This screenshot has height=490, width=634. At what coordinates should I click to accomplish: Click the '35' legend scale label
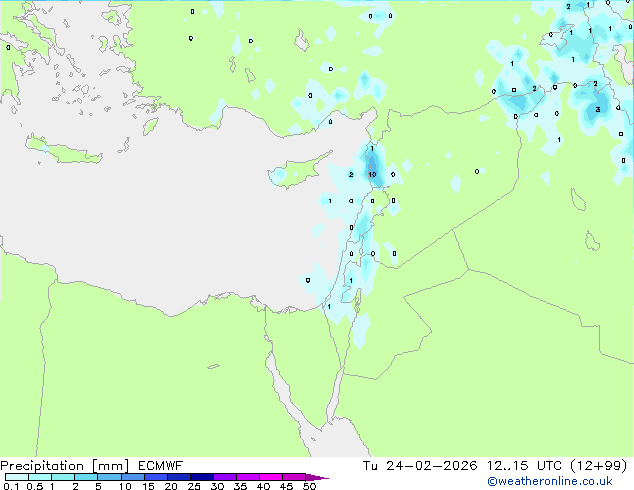click(x=240, y=486)
